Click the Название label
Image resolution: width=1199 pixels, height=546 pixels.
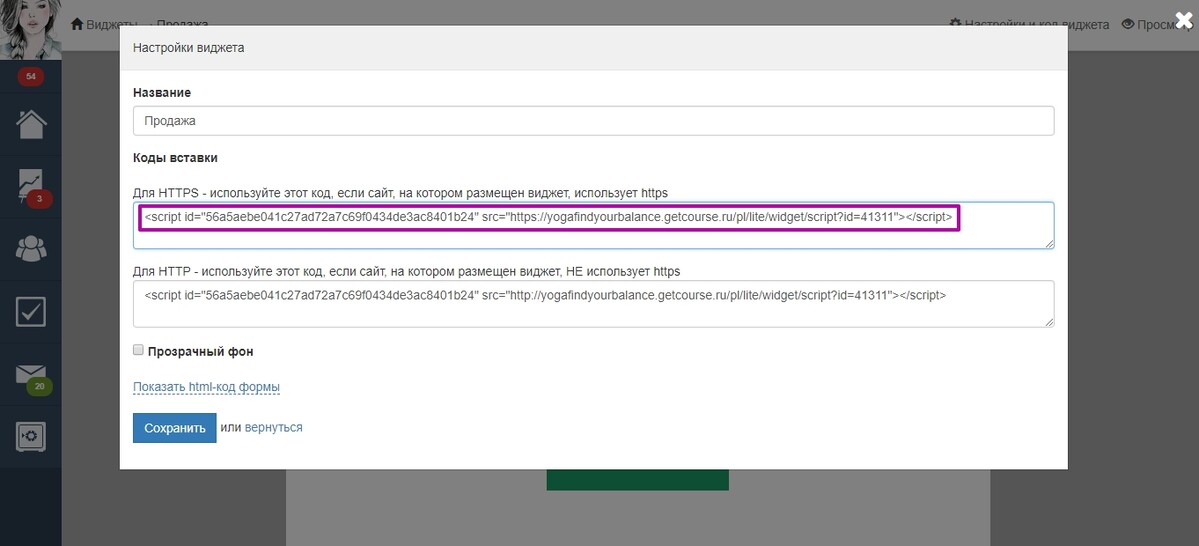[162, 93]
